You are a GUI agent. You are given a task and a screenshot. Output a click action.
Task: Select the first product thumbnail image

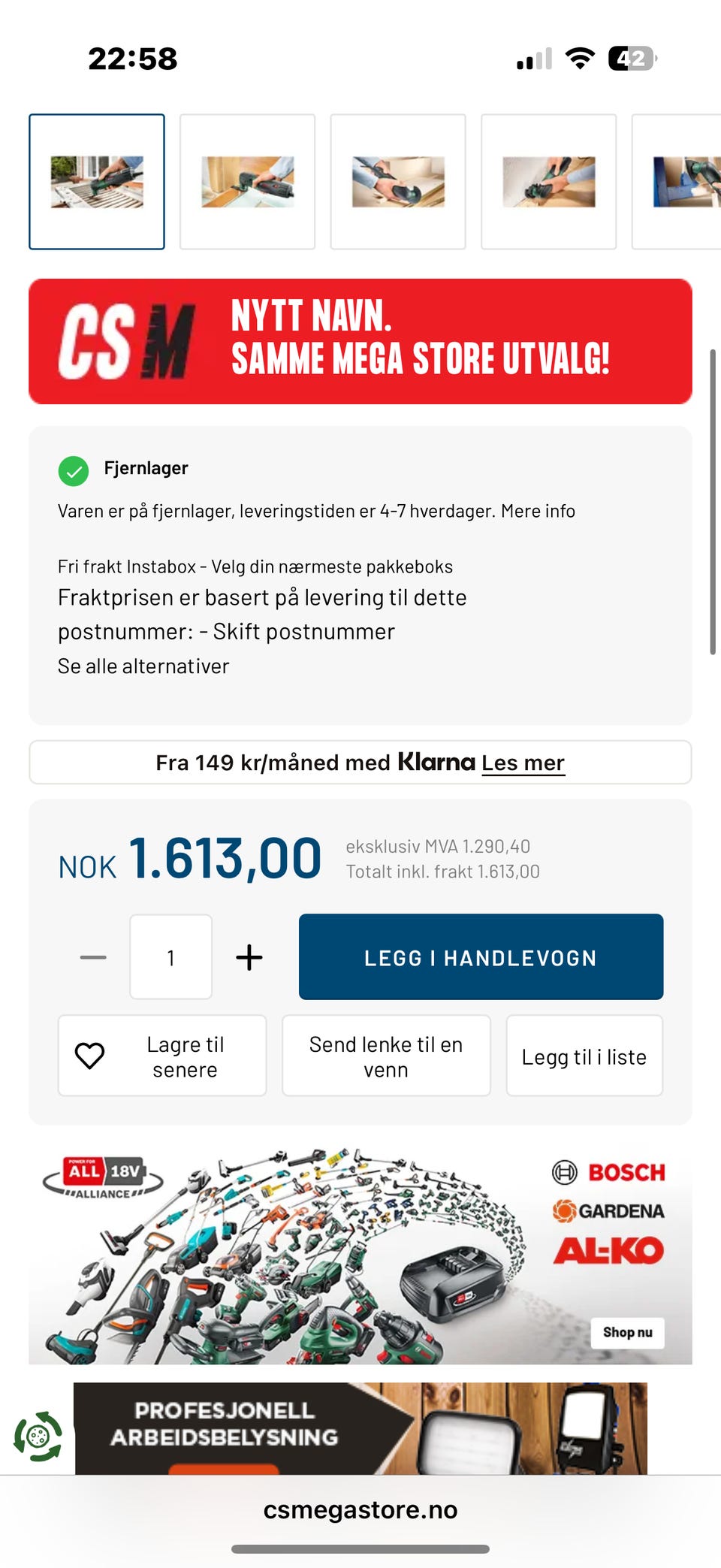(x=97, y=182)
